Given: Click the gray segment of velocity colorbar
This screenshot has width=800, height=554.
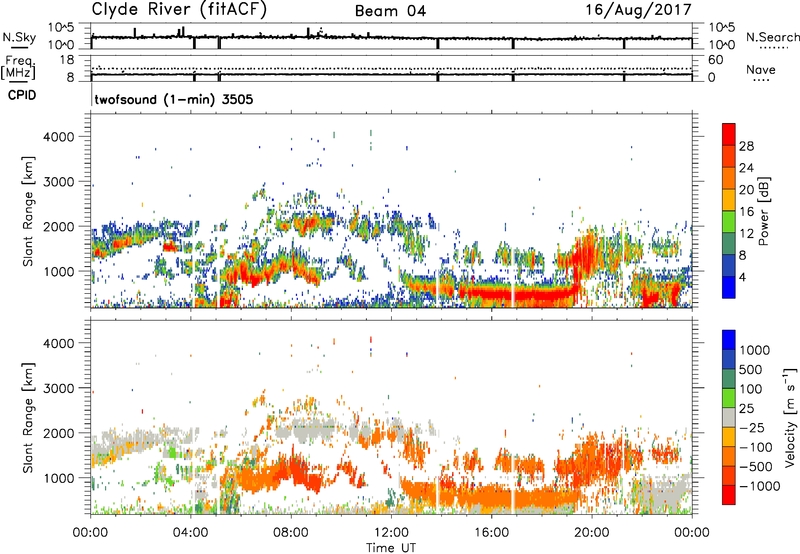Looking at the screenshot, I should click(729, 417).
